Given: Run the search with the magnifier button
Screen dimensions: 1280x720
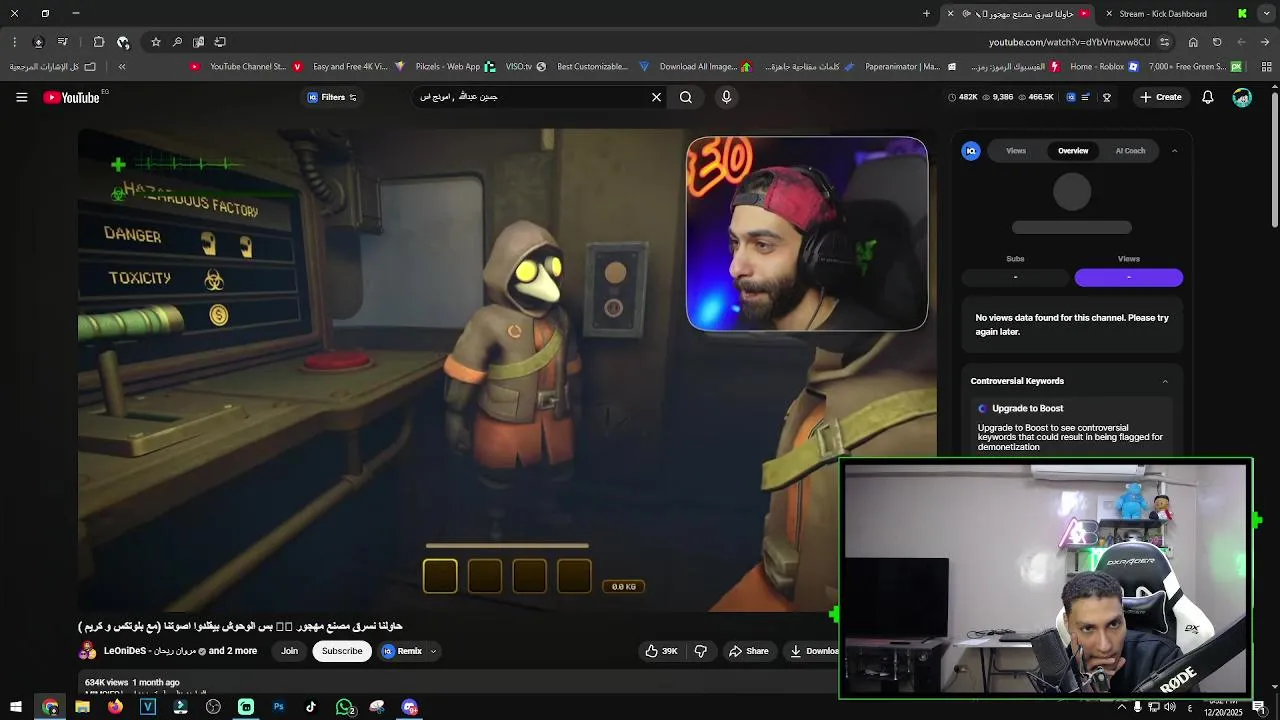Looking at the screenshot, I should [686, 97].
